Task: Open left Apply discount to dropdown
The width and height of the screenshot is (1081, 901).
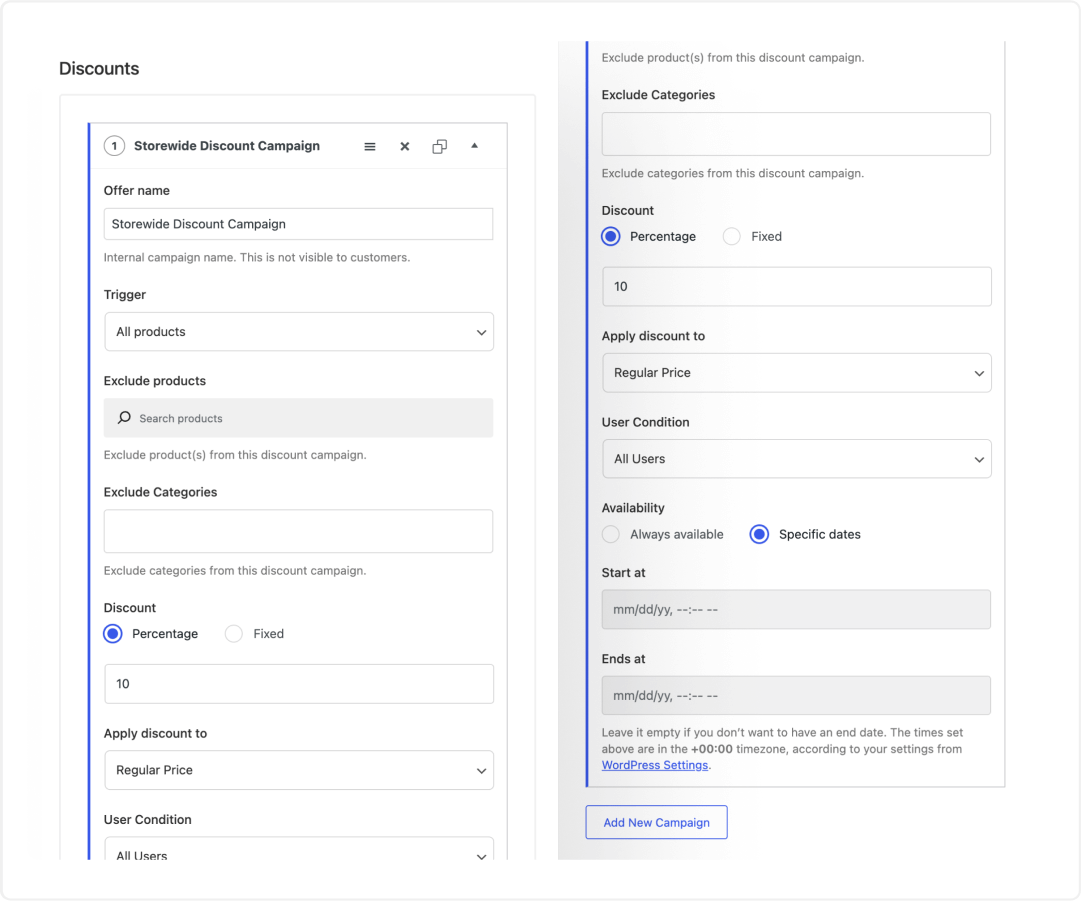Action: click(299, 770)
